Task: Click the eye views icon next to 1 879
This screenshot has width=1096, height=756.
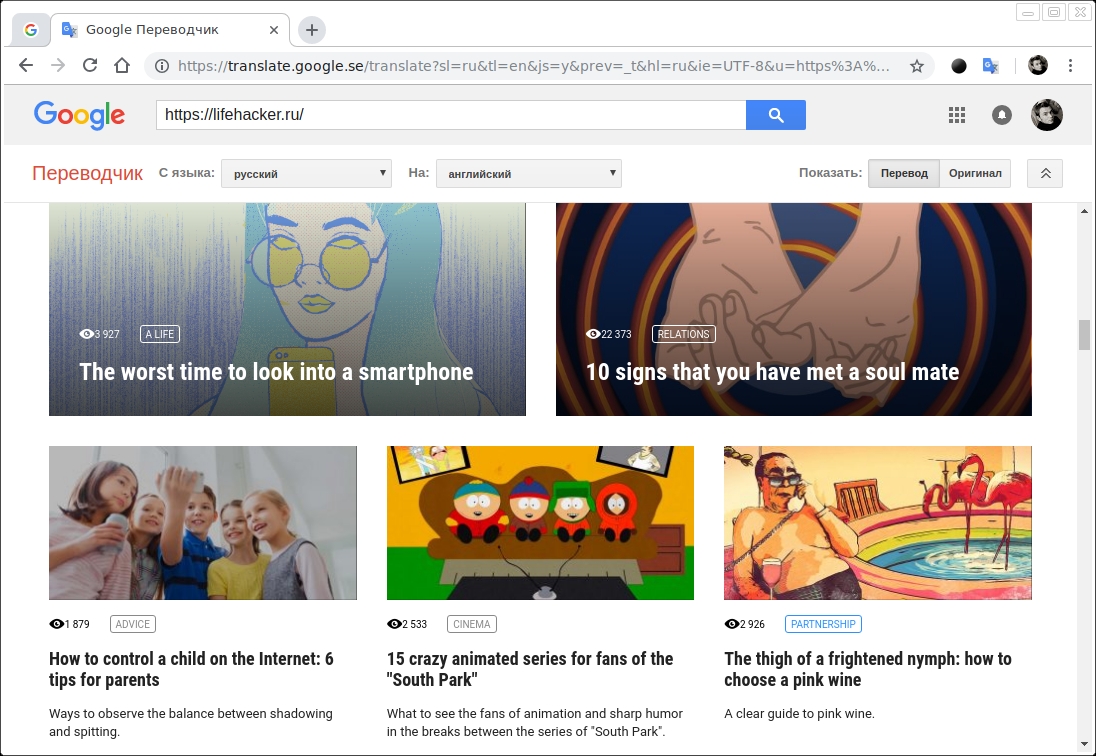Action: pos(57,624)
